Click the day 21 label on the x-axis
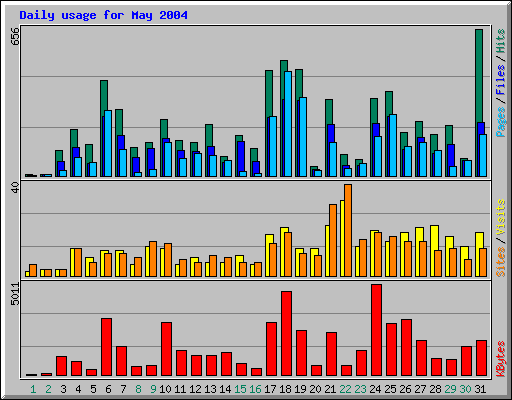The image size is (512, 400). coord(330,389)
